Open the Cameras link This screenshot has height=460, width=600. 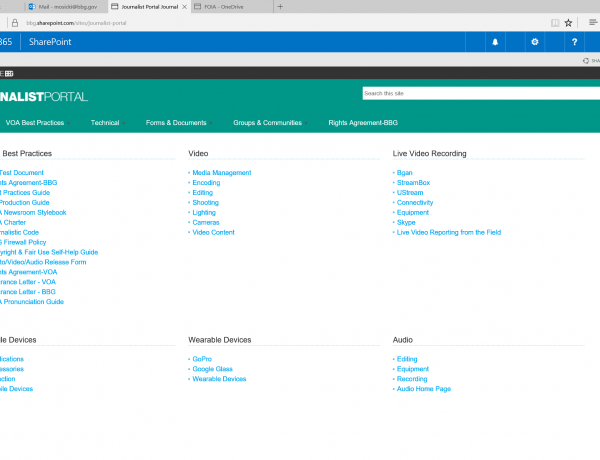click(x=206, y=222)
